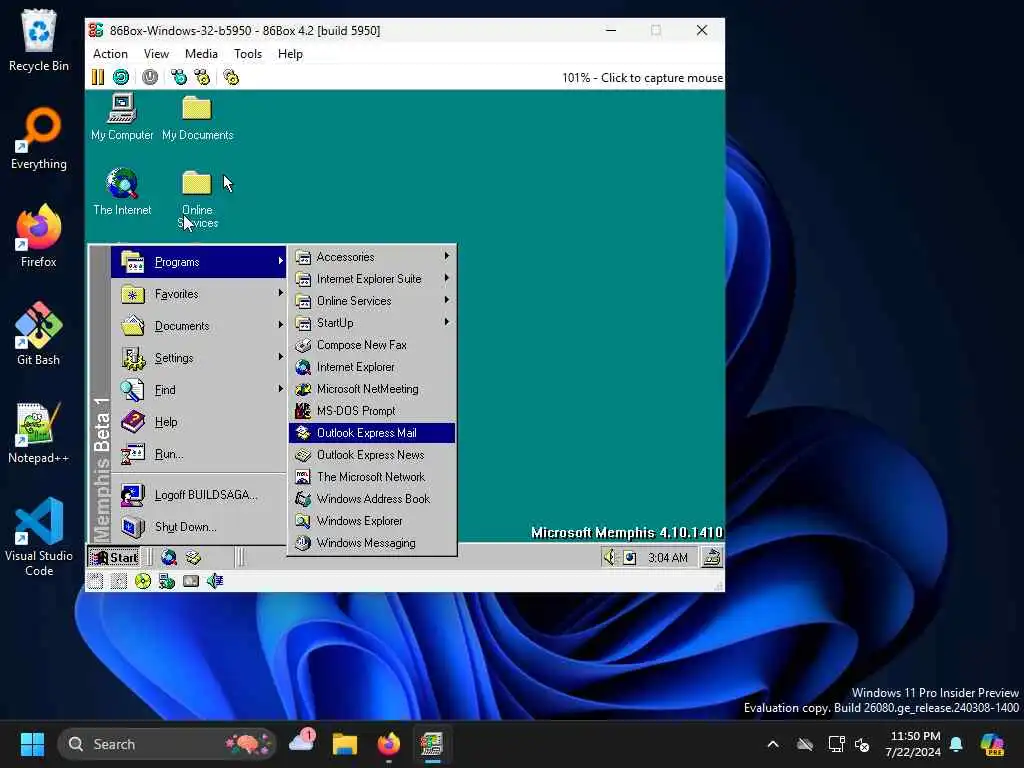The width and height of the screenshot is (1024, 768).
Task: Open 86Box machine settings toolbar icon
Action: (x=231, y=77)
